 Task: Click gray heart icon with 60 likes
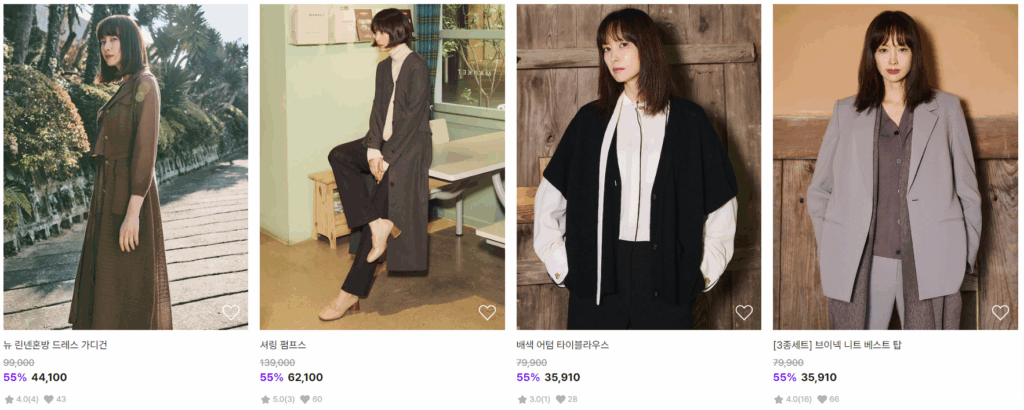tap(304, 399)
